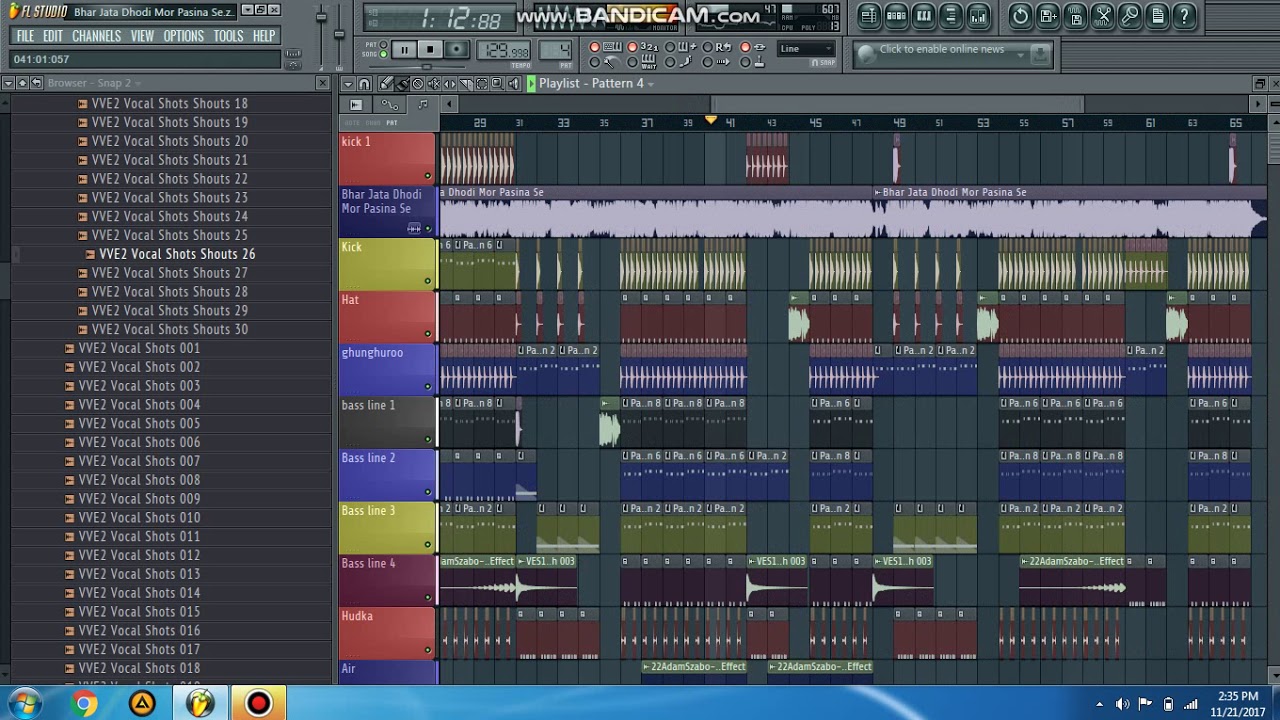Screen dimensions: 1280x720
Task: Select the playlist playback speaker tool
Action: 514,84
